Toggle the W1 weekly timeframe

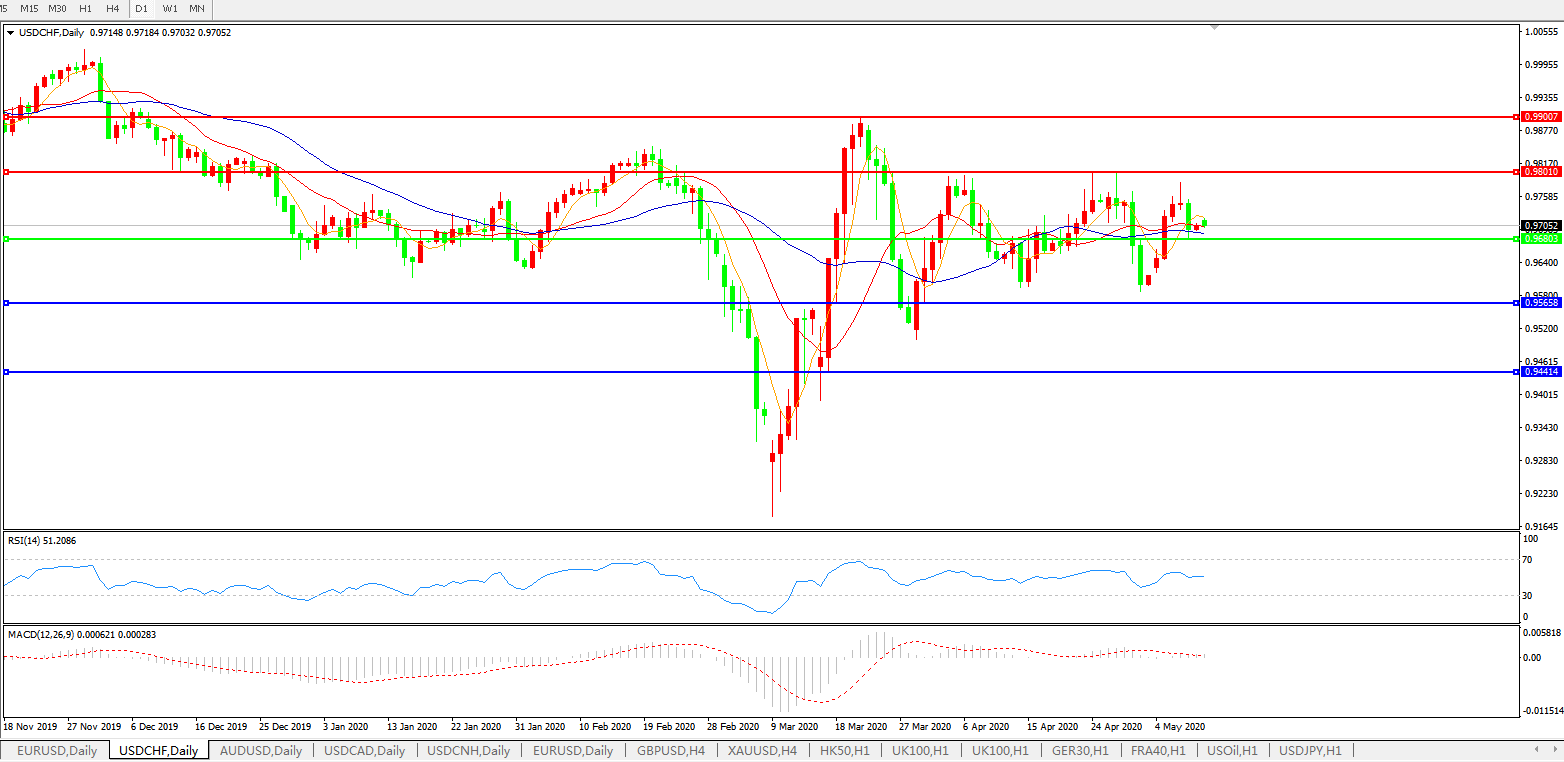(170, 8)
